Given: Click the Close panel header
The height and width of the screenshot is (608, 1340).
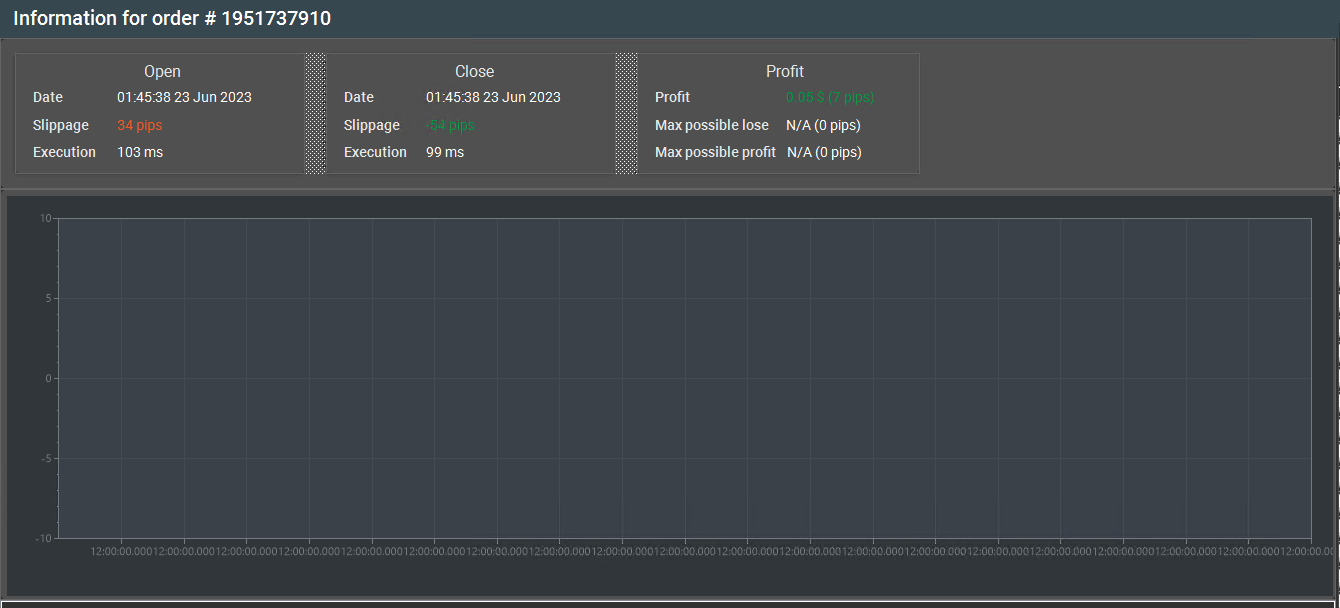Looking at the screenshot, I should tap(474, 71).
